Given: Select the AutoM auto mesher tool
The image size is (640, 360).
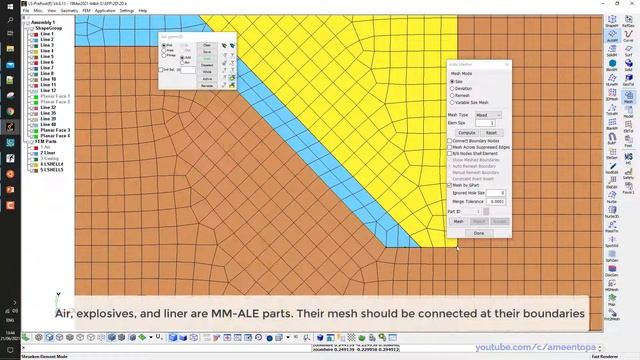Looking at the screenshot, I should click(x=612, y=36).
